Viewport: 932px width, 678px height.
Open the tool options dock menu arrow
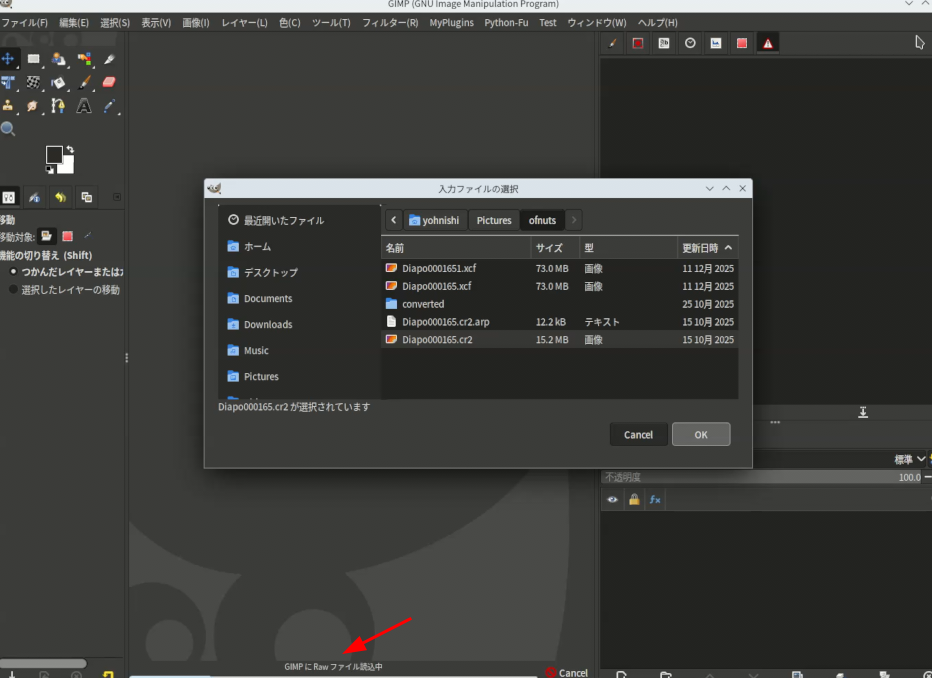(117, 197)
